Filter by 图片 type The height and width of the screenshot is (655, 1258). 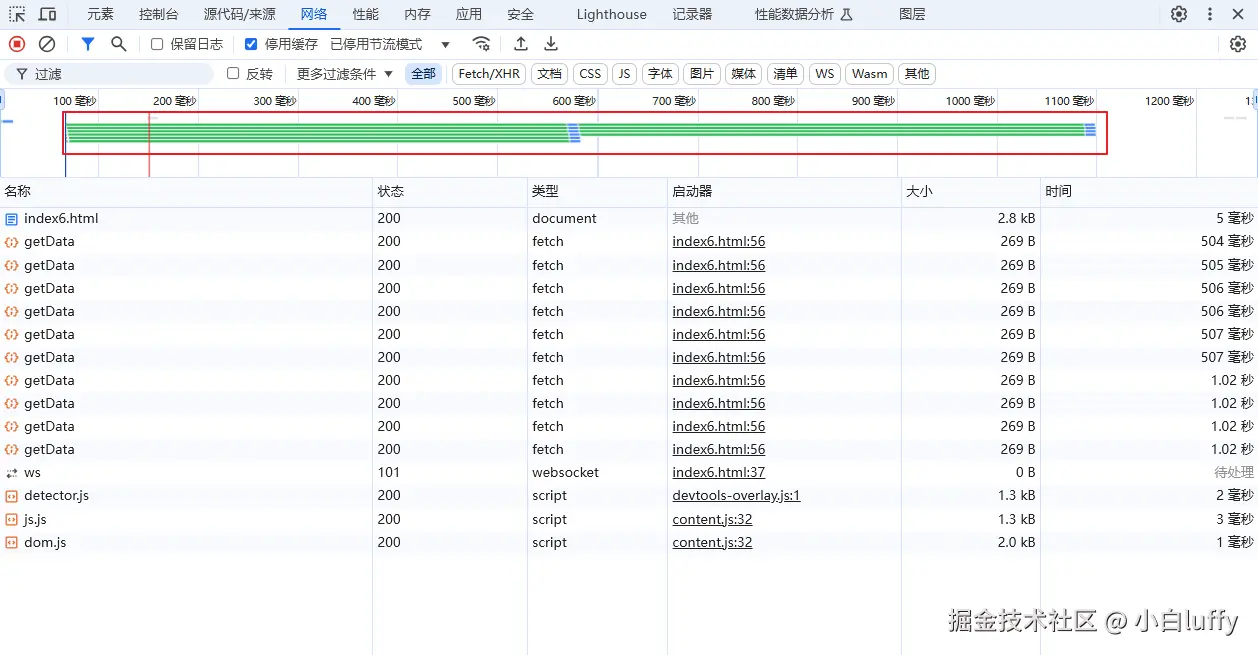[702, 74]
